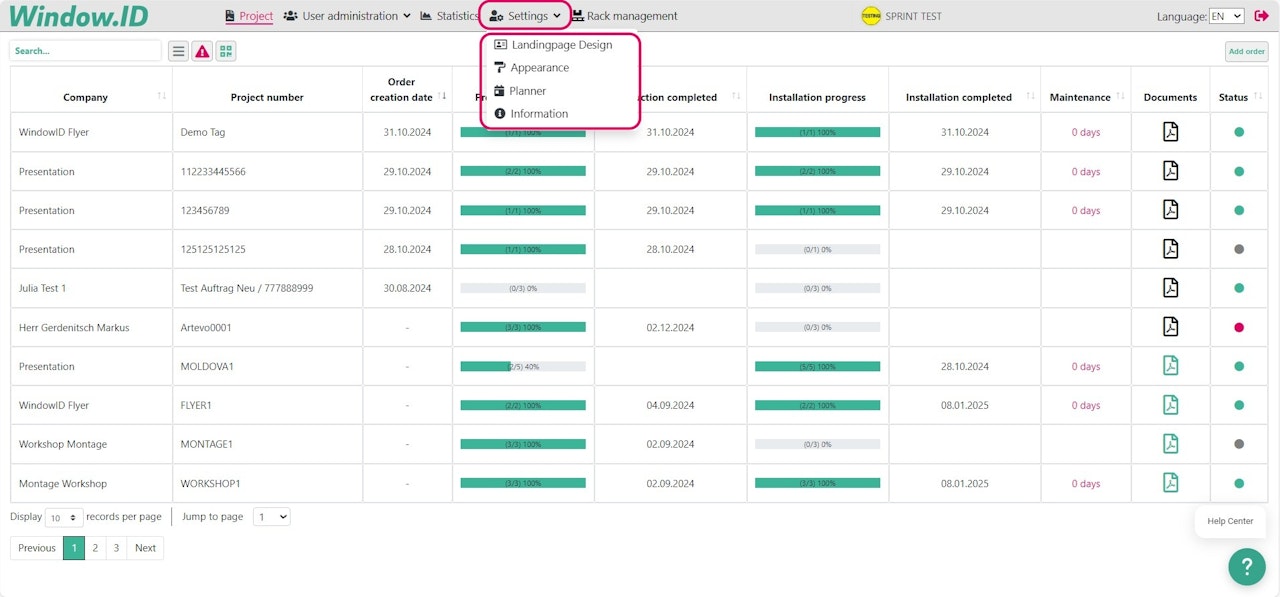Click the QR code scan icon
This screenshot has height=597, width=1280.
coord(226,51)
